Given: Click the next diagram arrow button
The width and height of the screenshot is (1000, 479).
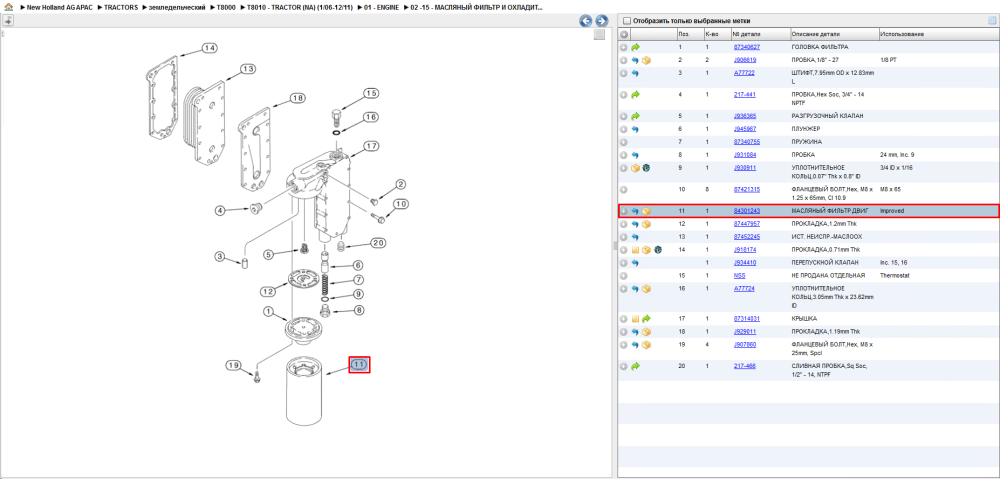Looking at the screenshot, I should click(601, 21).
